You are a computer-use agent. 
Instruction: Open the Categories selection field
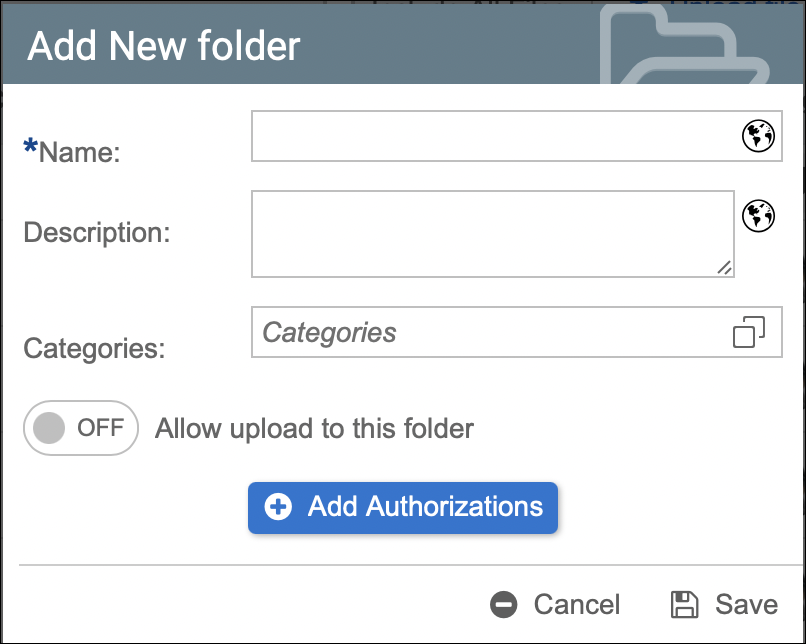(x=490, y=332)
